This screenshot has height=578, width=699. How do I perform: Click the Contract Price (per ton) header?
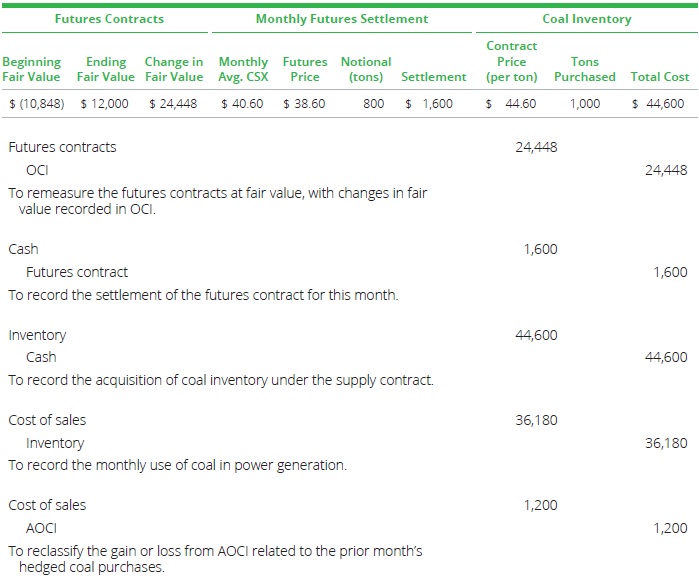[511, 61]
